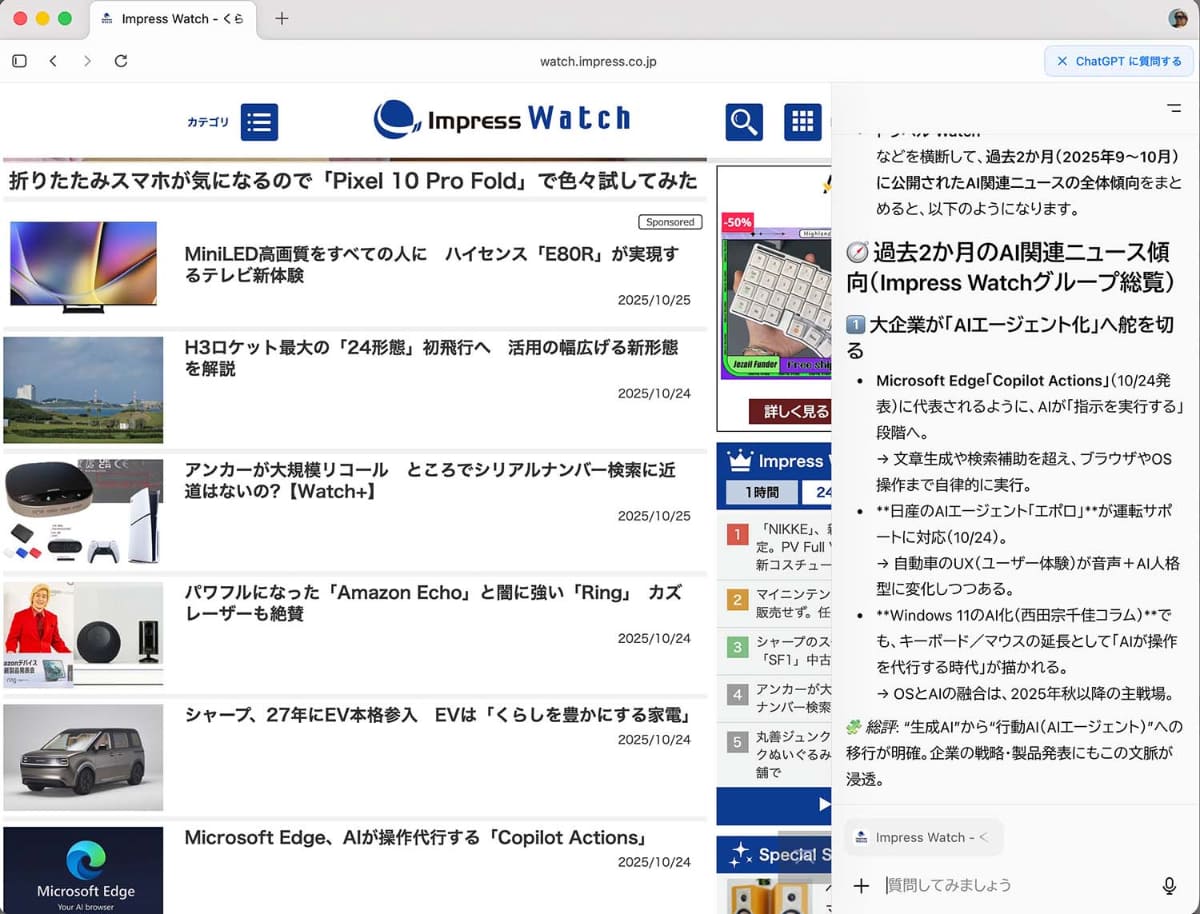Click the Sponsored label badge
Viewport: 1200px width, 914px height.
click(670, 222)
